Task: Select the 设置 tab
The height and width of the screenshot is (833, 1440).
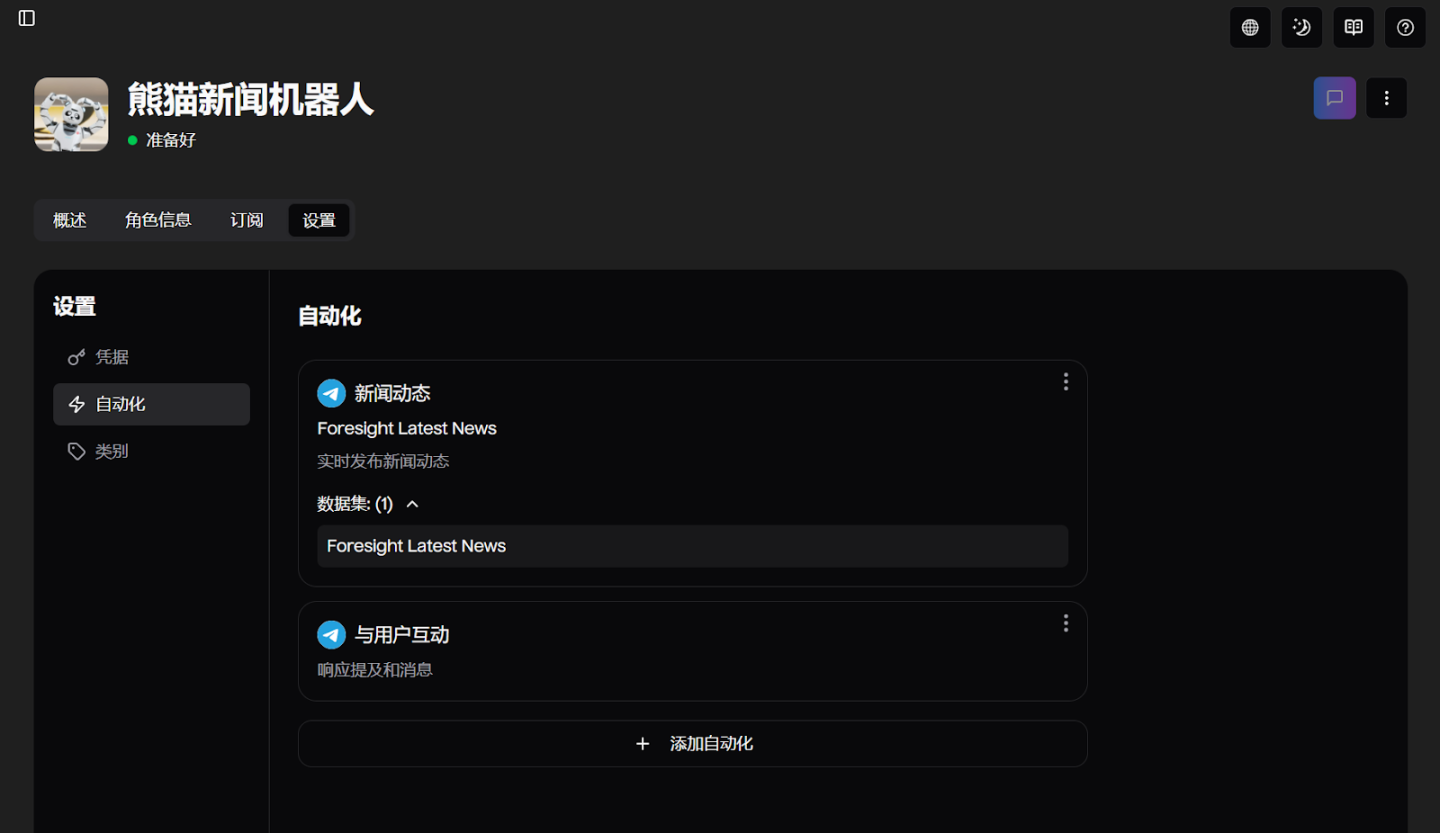Action: [x=319, y=220]
